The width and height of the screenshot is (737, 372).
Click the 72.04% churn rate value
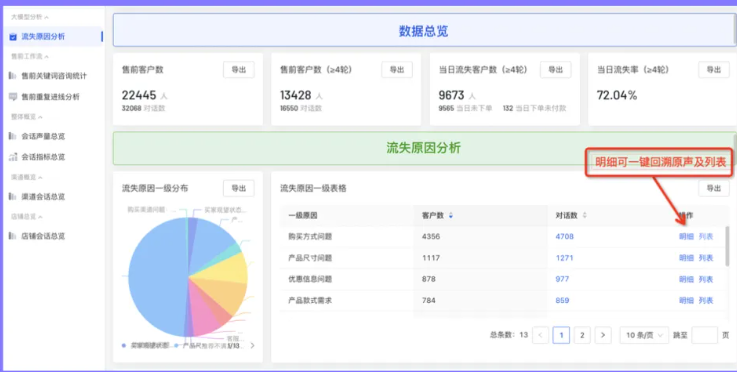pos(617,95)
